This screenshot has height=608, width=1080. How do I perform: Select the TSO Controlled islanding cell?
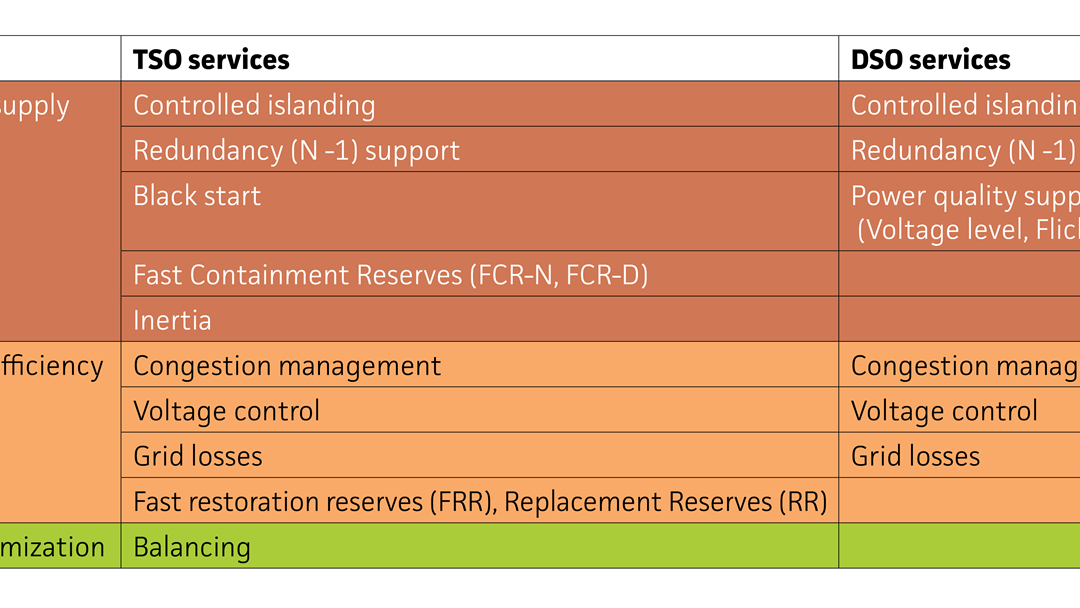479,104
